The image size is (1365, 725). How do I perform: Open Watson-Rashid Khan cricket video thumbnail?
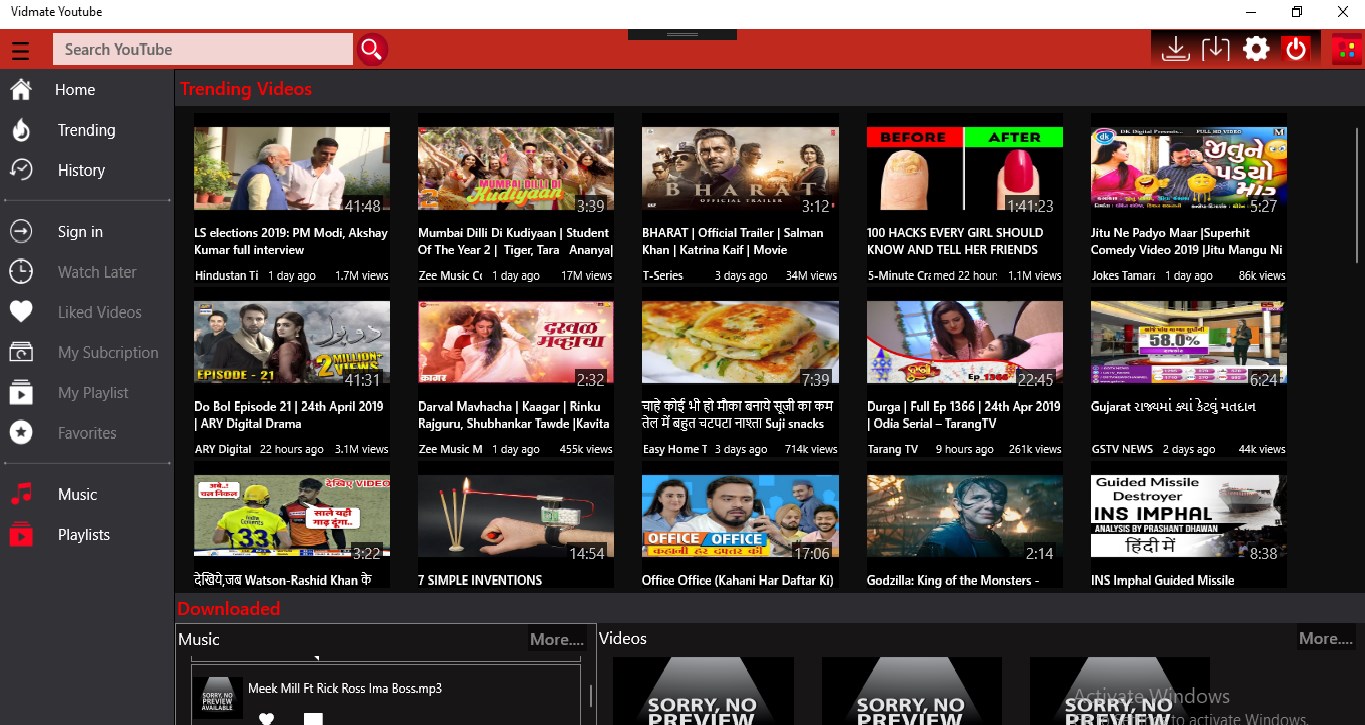click(x=292, y=516)
